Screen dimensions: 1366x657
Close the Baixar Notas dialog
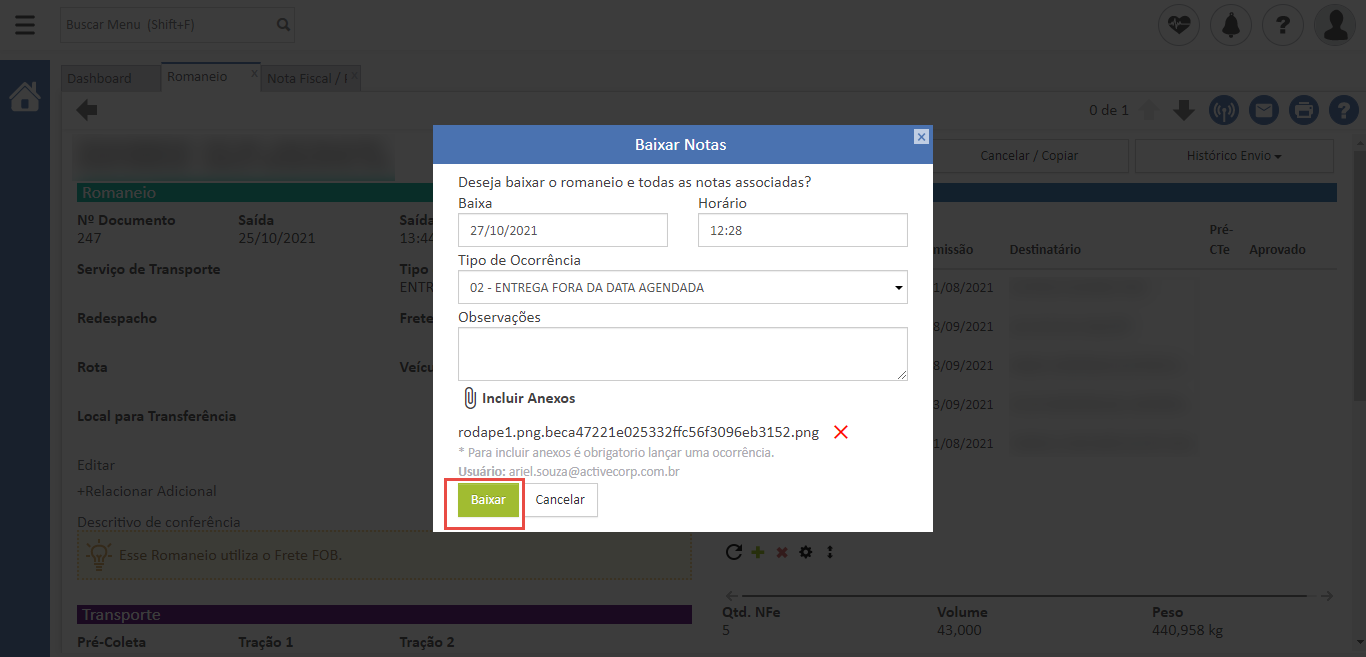(921, 137)
